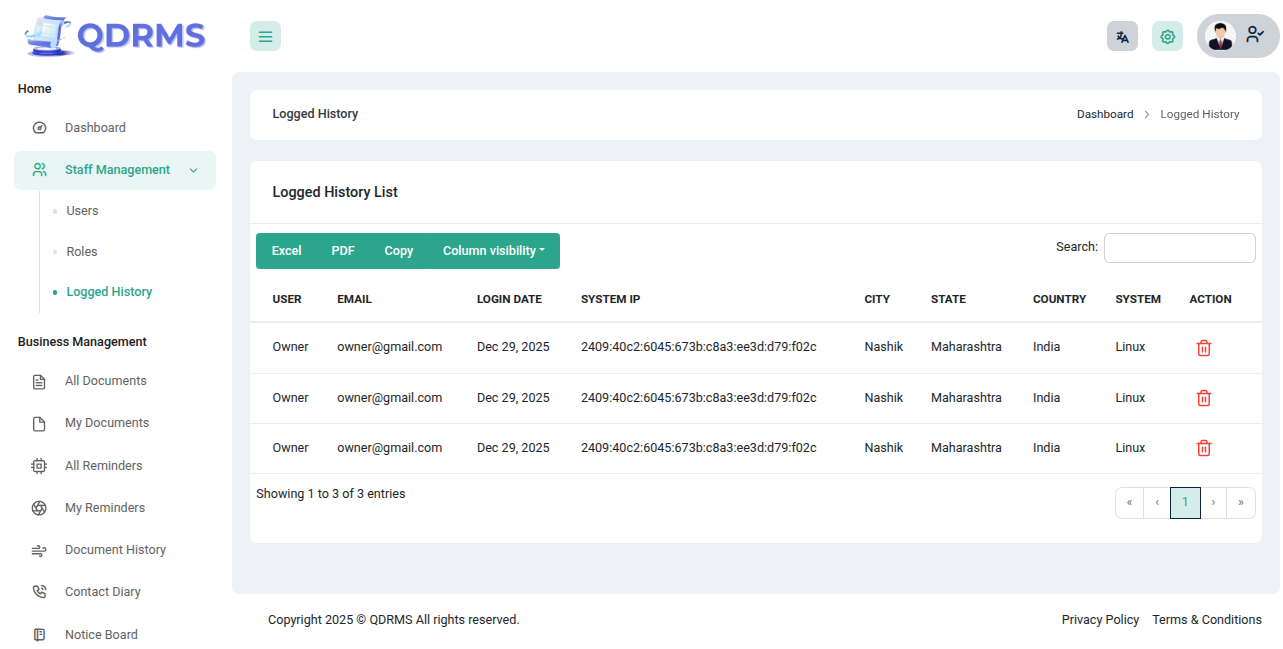Click the QDRMS logo

[x=115, y=36]
